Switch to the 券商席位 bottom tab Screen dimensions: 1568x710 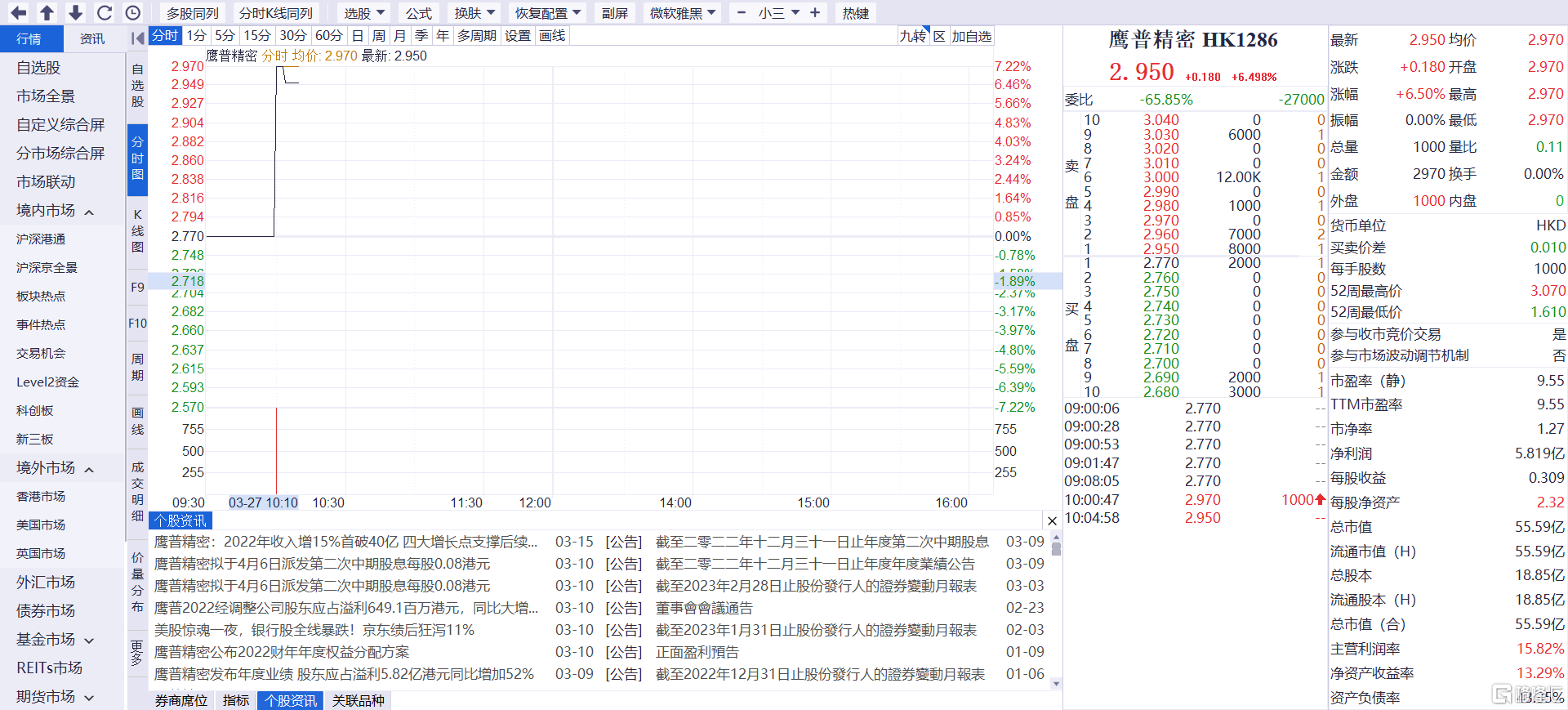tap(181, 701)
